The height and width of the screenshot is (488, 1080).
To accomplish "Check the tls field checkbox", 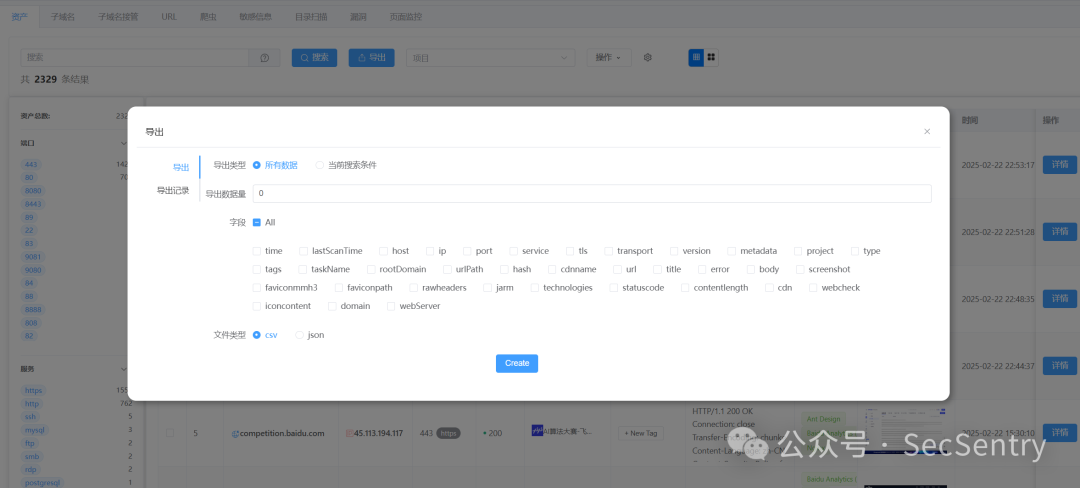I will pos(570,251).
